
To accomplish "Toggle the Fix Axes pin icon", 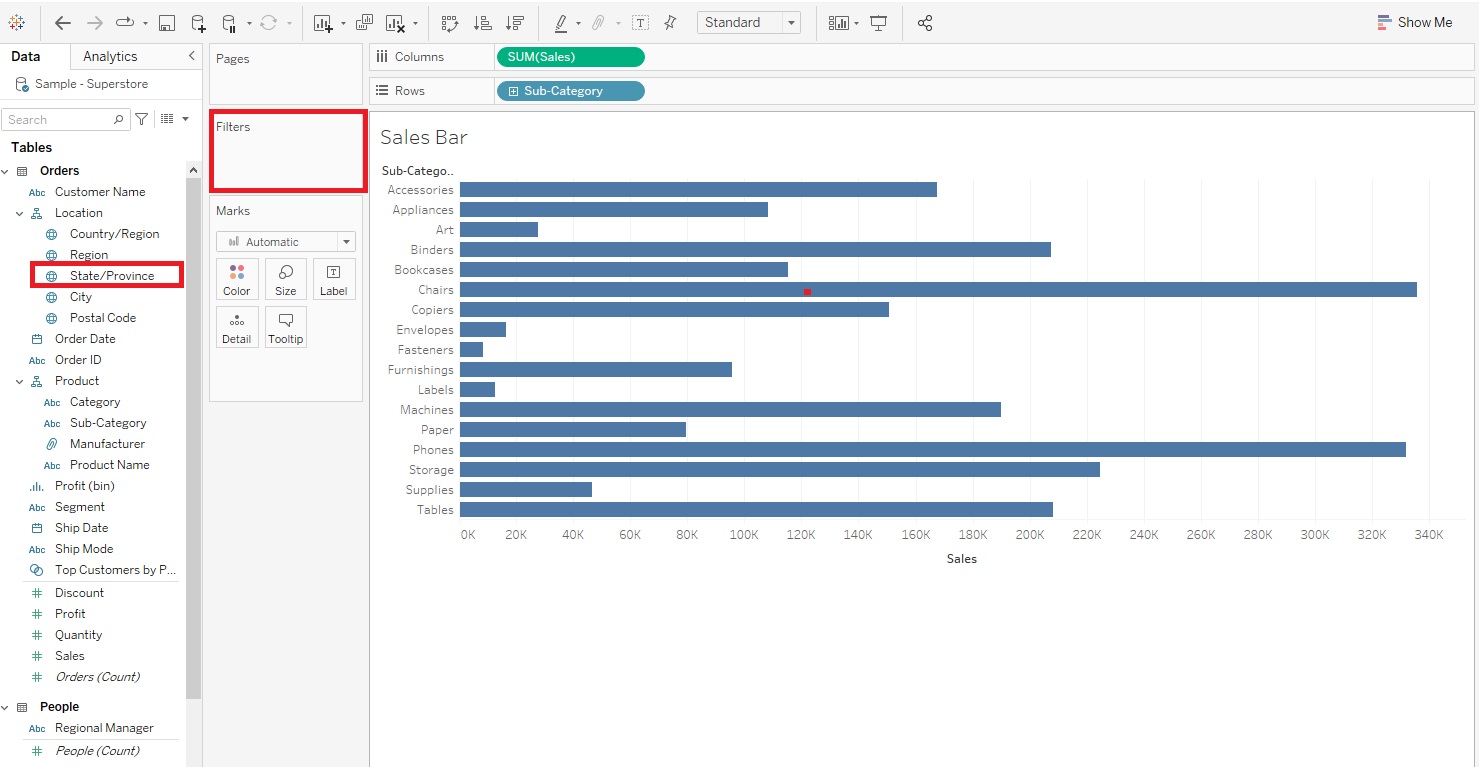I will [670, 22].
